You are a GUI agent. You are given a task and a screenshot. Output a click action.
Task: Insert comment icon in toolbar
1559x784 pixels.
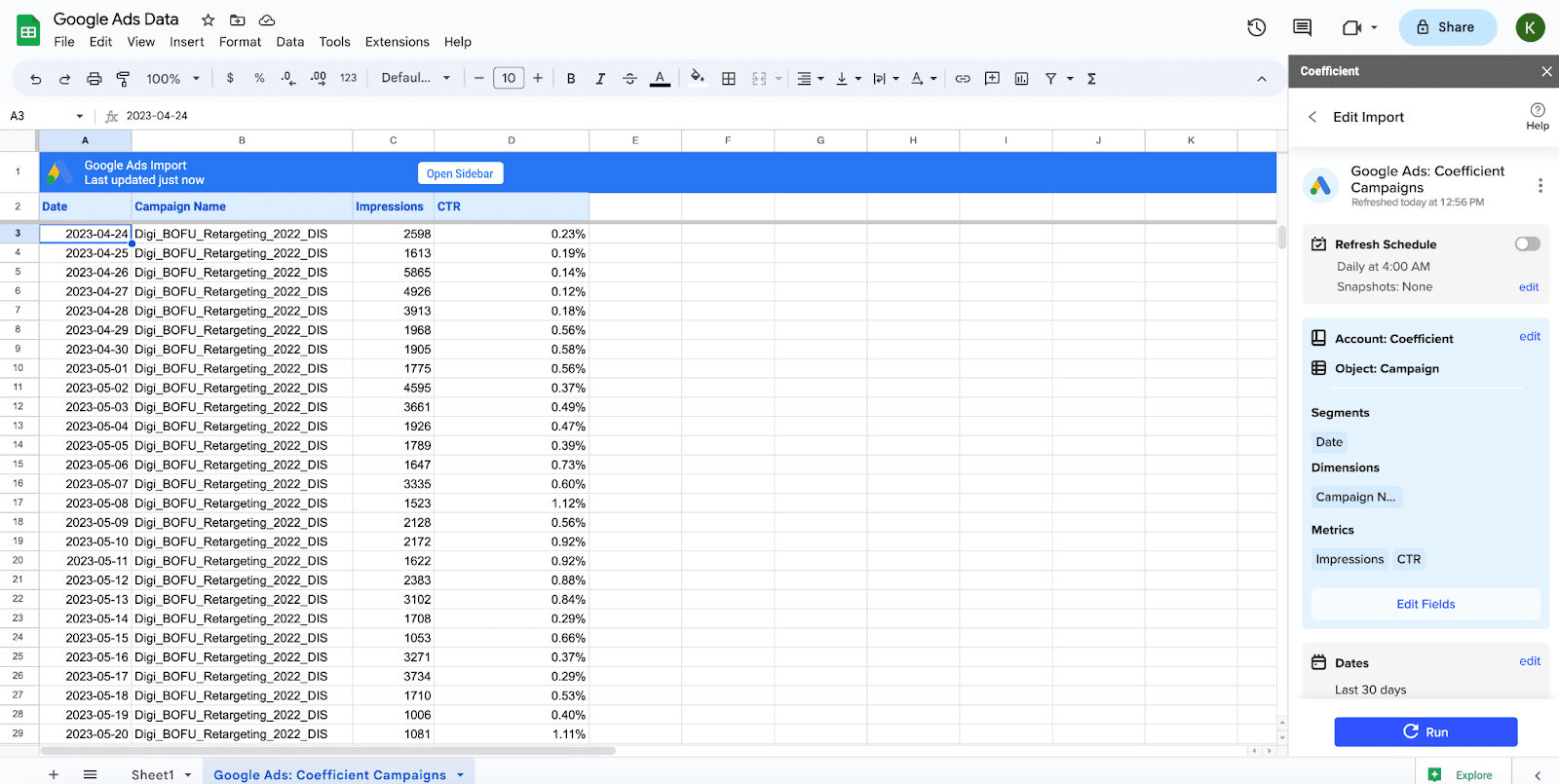tap(992, 79)
